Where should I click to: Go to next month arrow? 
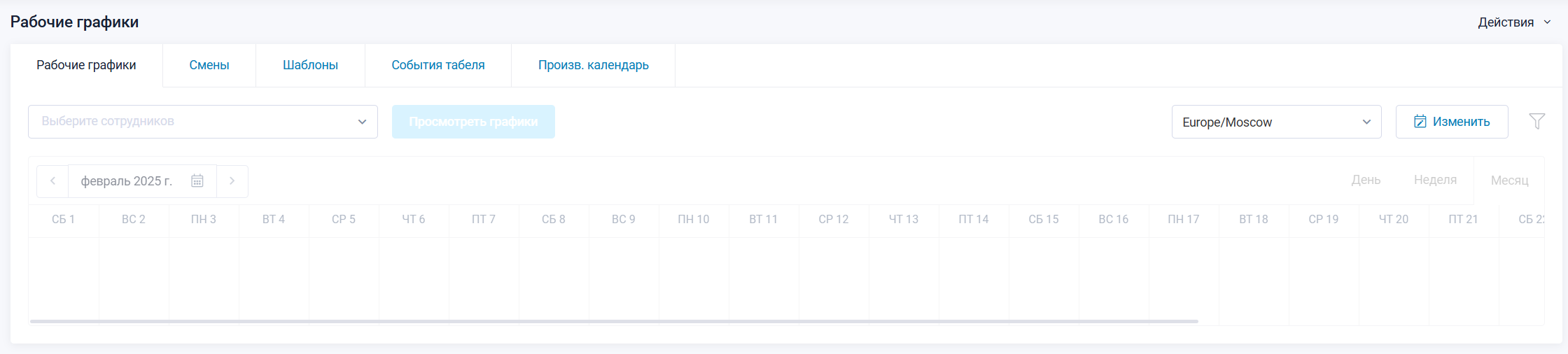tap(232, 181)
